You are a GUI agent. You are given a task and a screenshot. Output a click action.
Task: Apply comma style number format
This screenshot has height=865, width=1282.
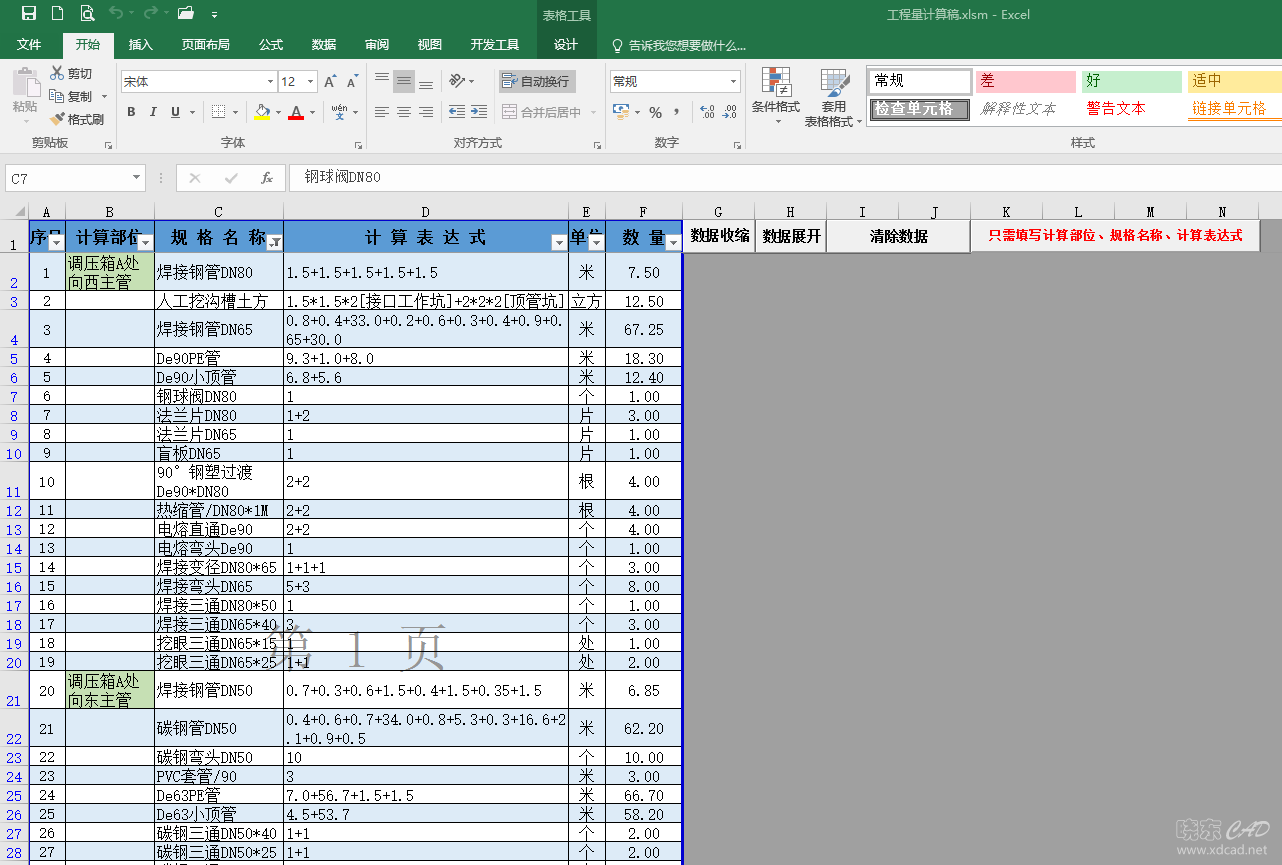click(677, 112)
